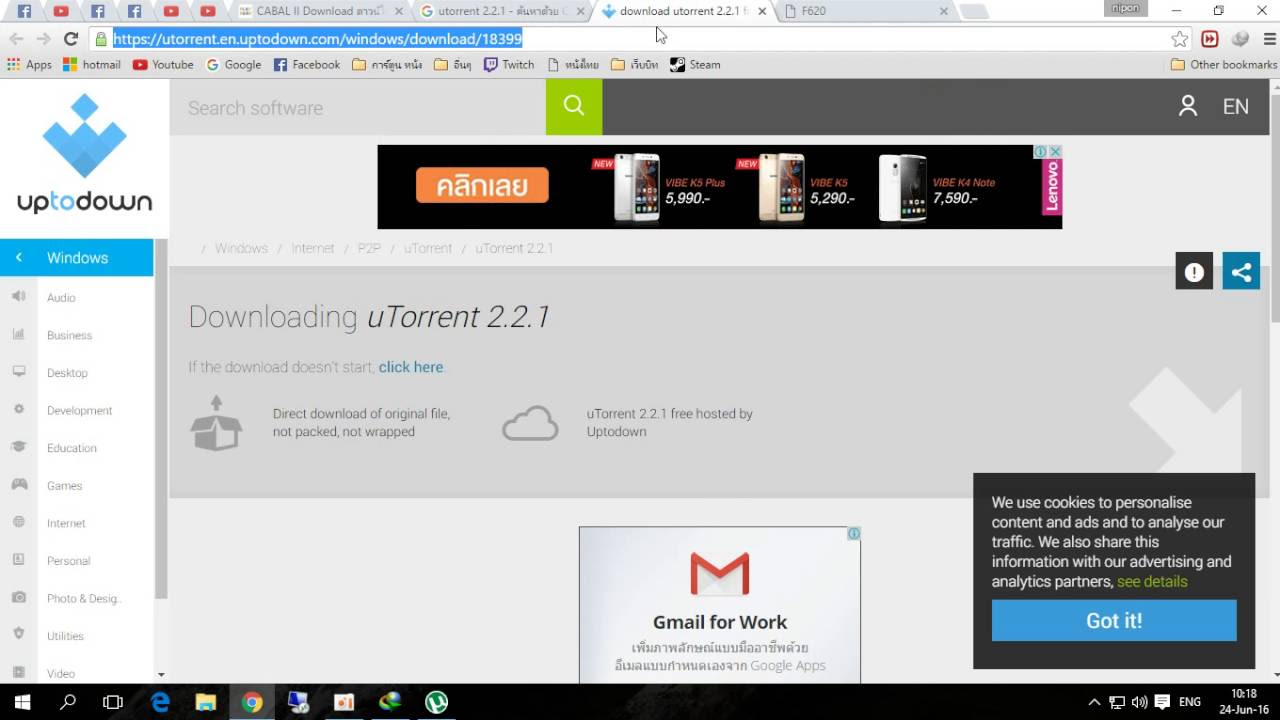The height and width of the screenshot is (720, 1280).
Task: Open the hotmail bookmark
Action: point(92,64)
